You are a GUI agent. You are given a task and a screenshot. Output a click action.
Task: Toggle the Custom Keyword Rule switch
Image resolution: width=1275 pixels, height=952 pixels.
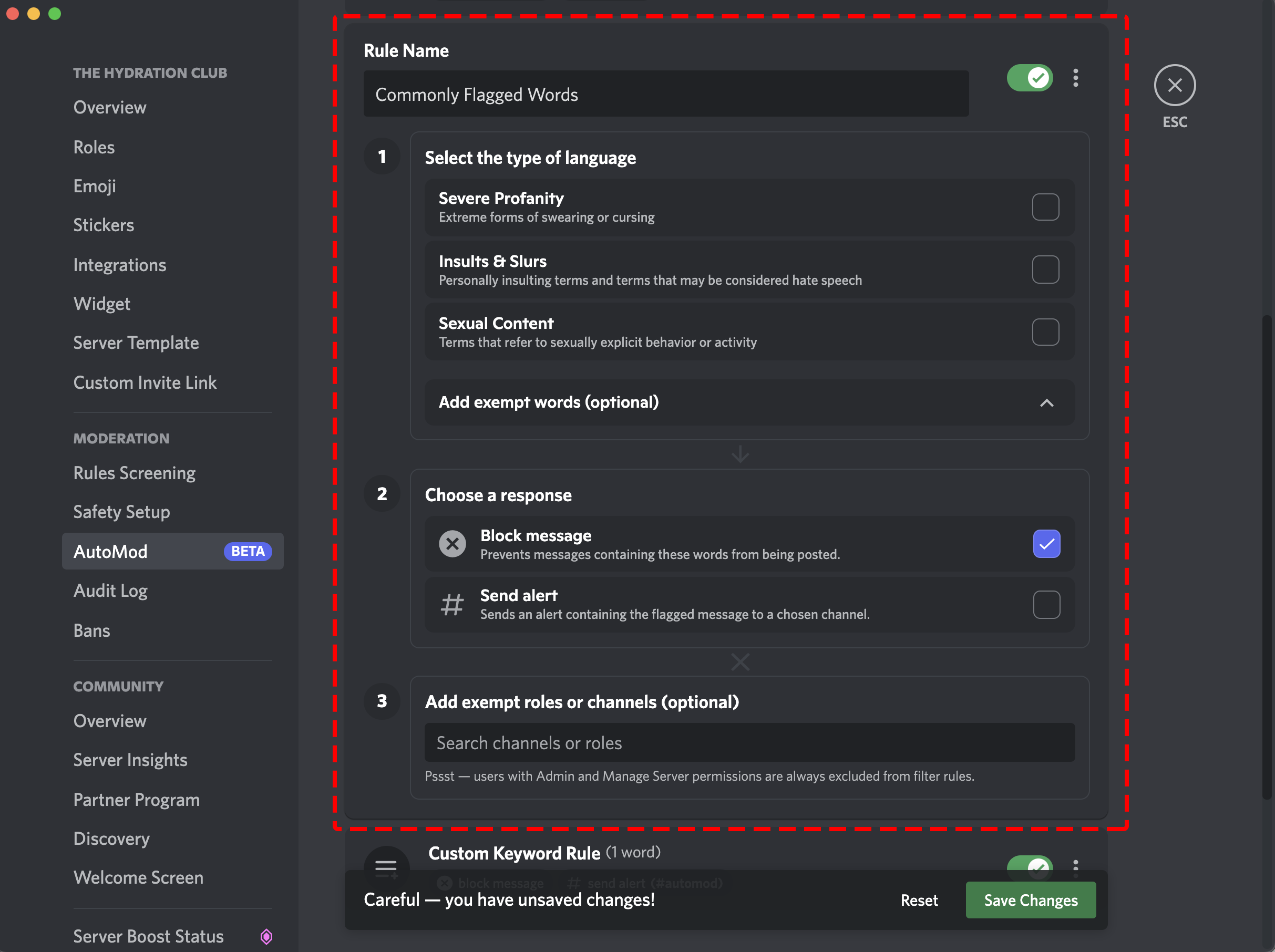pos(1030,868)
